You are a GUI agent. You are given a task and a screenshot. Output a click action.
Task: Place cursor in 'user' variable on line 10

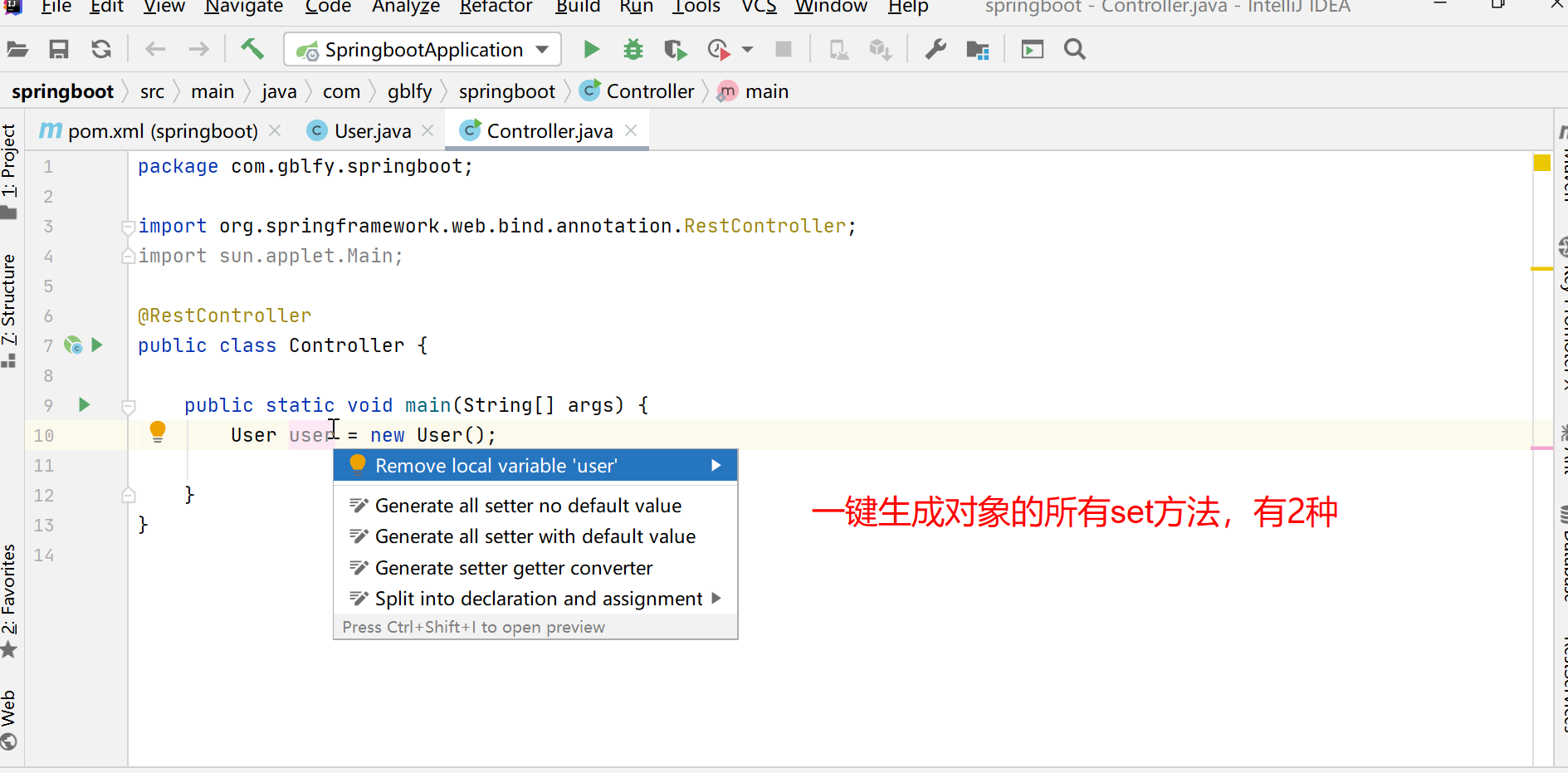pos(312,435)
